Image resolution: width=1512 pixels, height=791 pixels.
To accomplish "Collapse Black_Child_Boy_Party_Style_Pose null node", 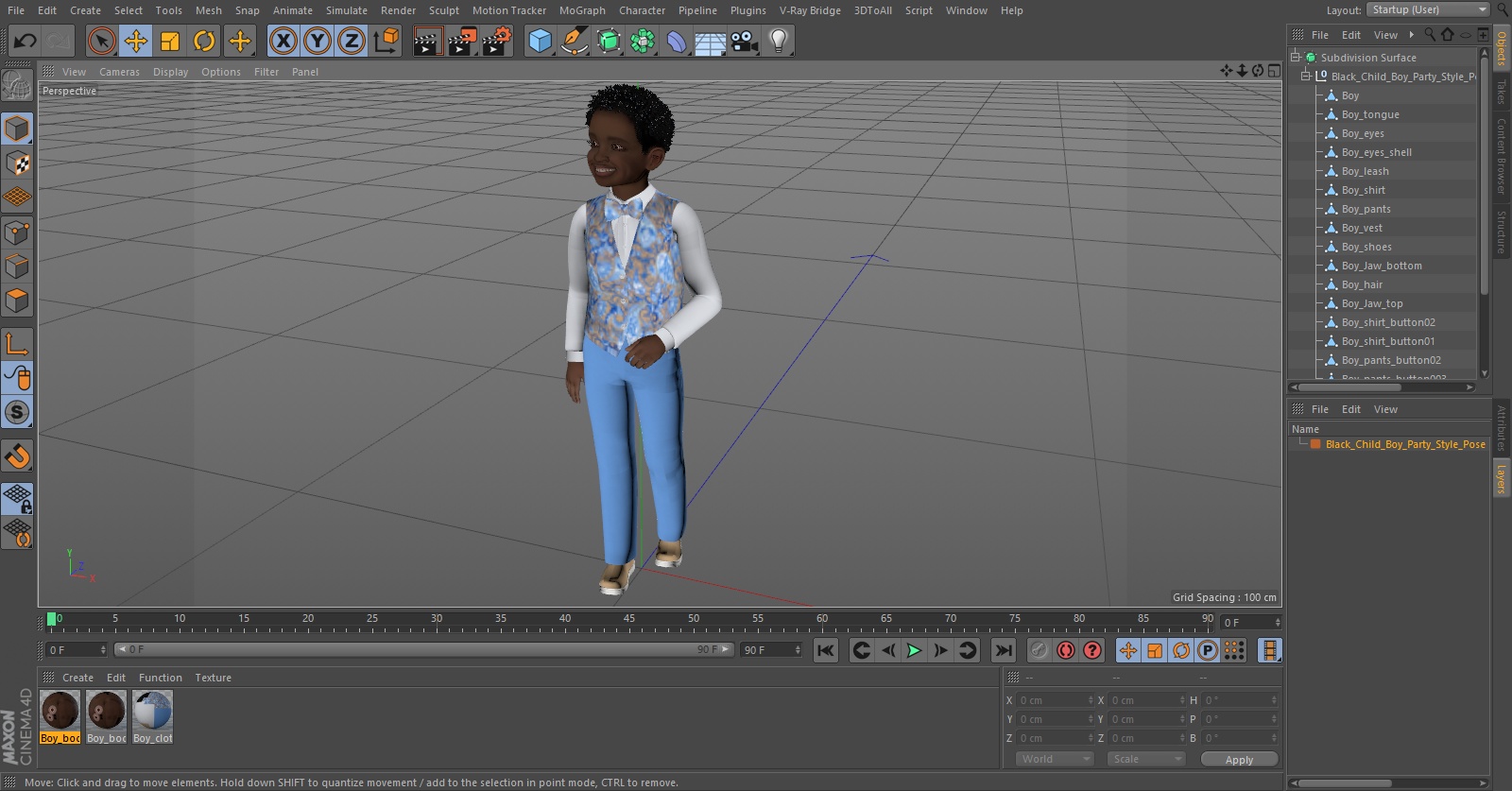I will (x=1307, y=76).
